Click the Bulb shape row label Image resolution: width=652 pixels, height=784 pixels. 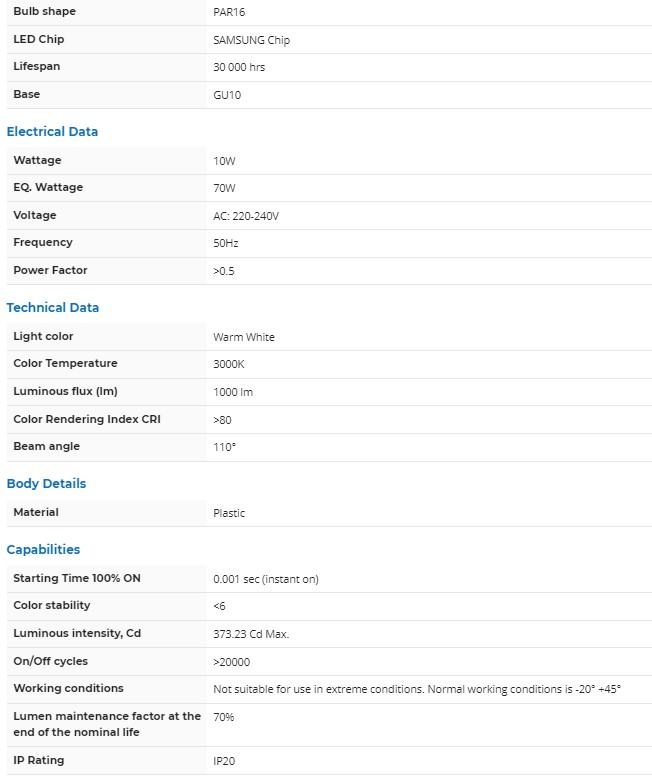pyautogui.click(x=44, y=12)
